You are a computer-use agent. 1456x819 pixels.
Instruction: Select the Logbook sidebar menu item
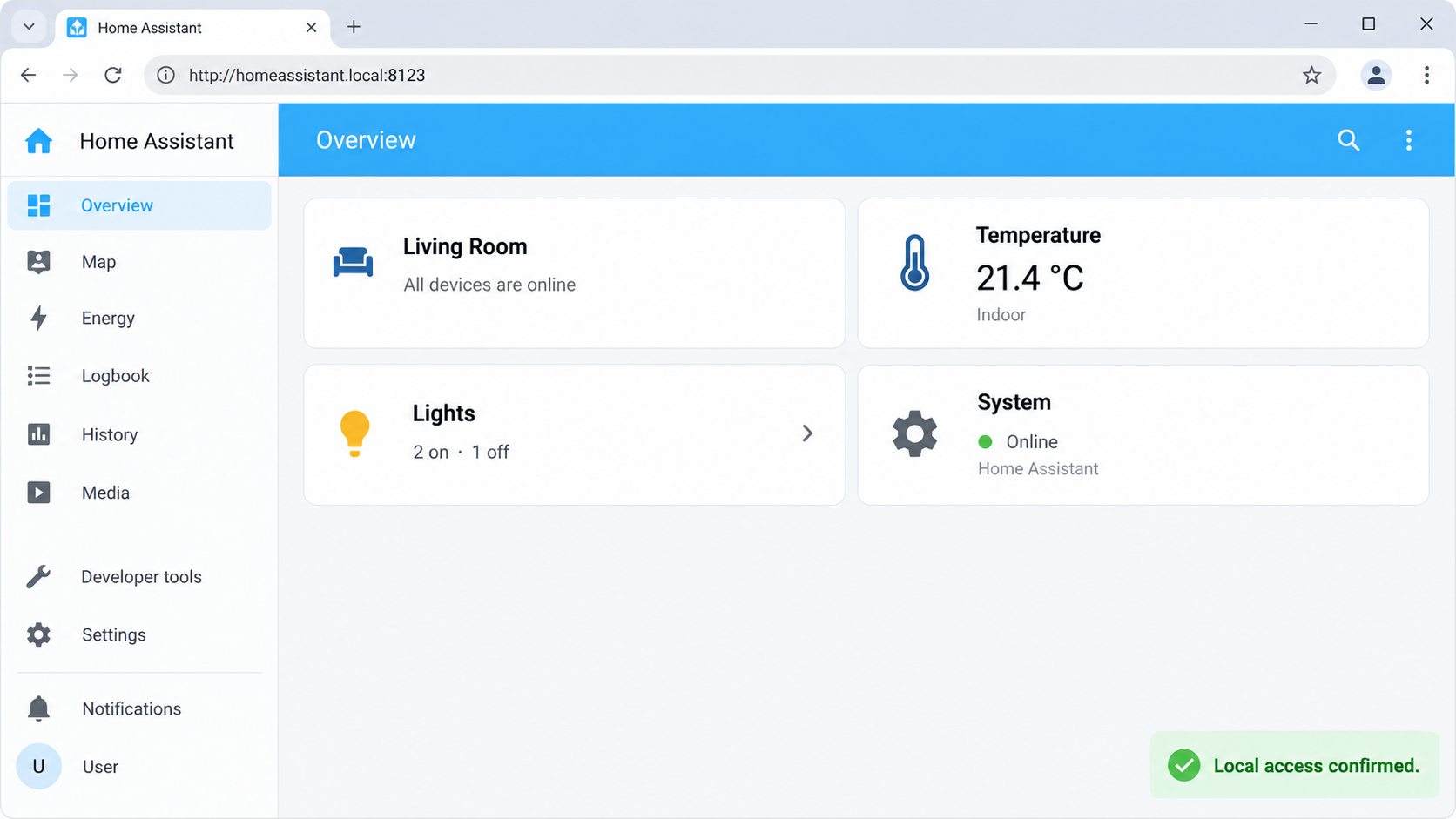tap(139, 375)
